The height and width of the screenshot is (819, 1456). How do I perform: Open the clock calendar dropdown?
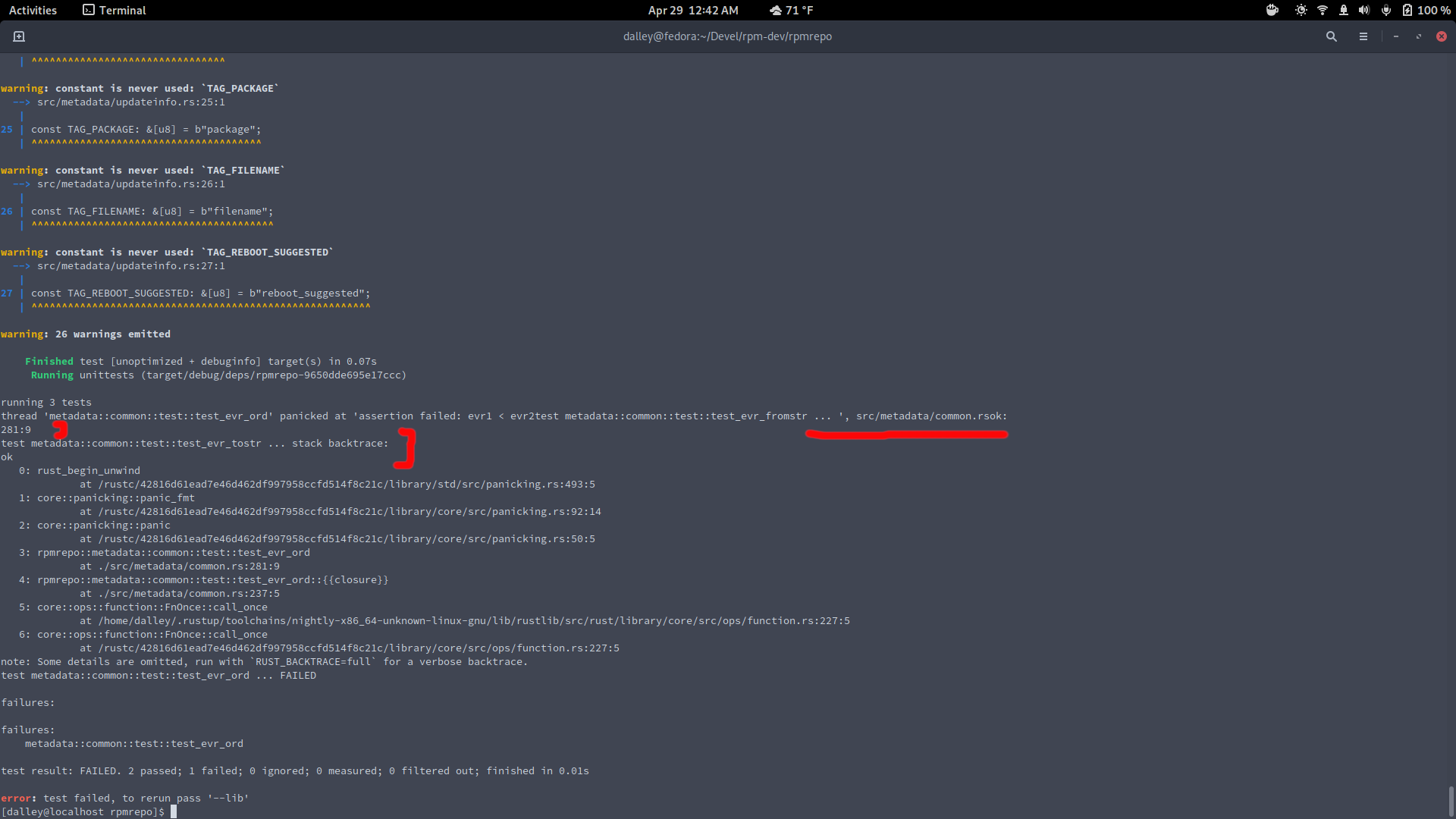click(692, 10)
